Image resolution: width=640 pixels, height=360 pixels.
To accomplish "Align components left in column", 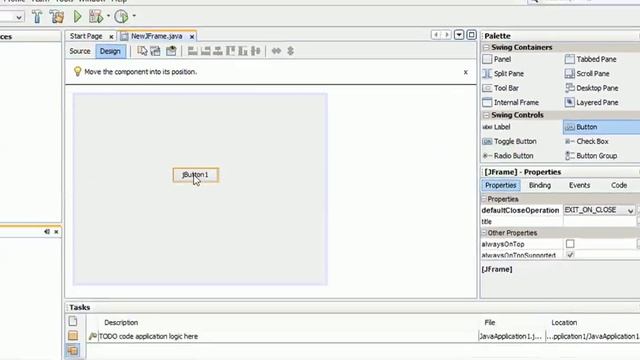I will 192,51.
